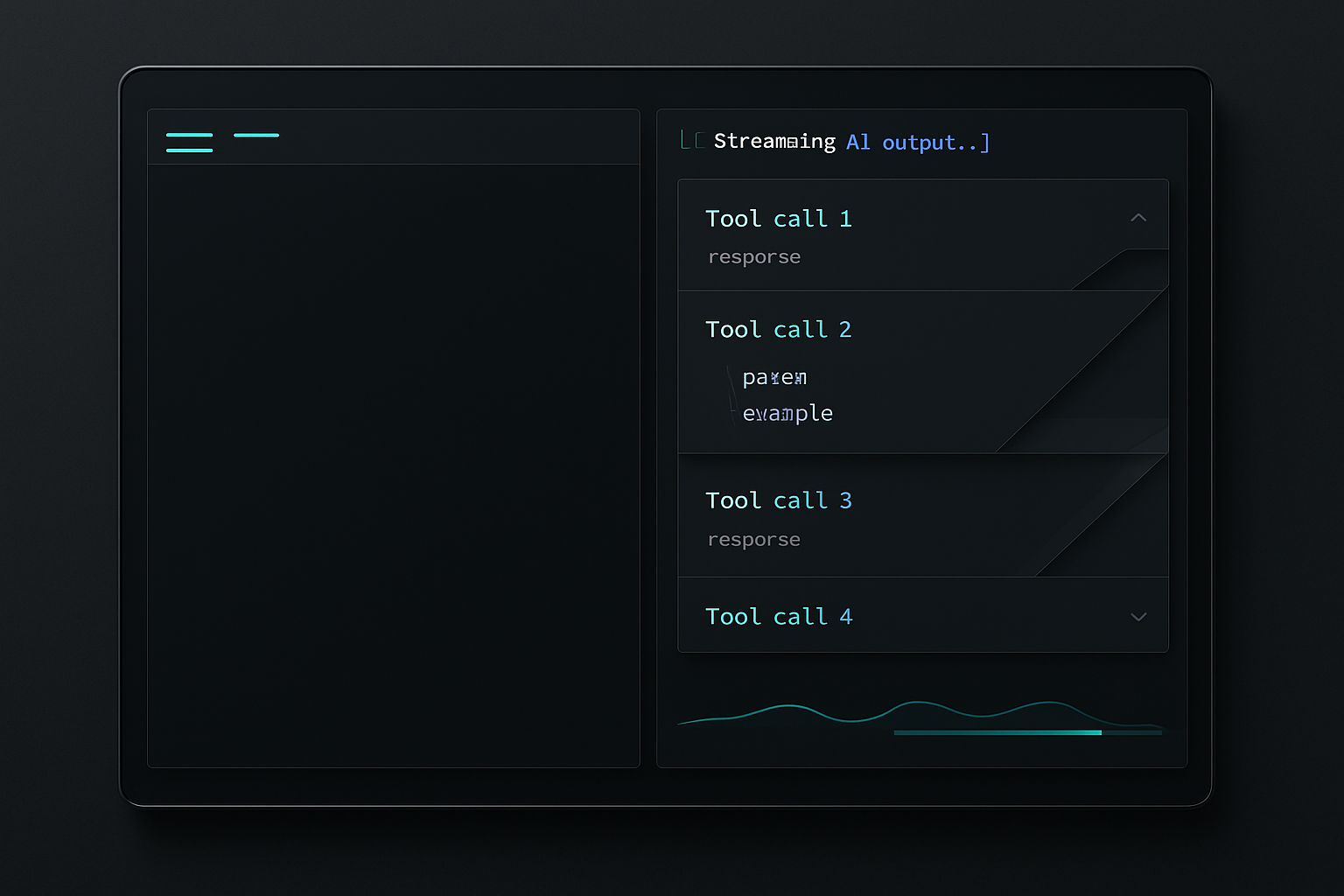Click the teal progress bar
1344x896 pixels.
tap(1028, 732)
